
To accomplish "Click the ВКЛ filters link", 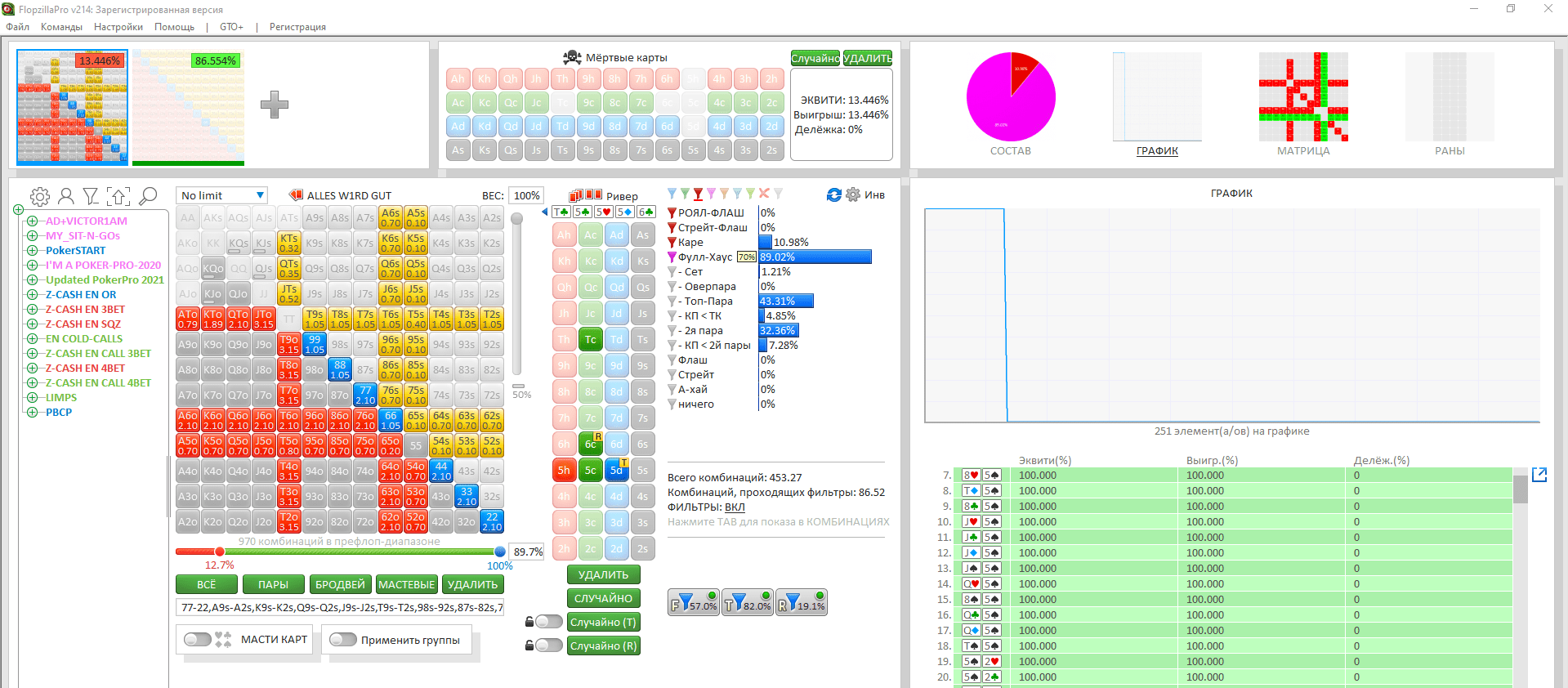I will (734, 507).
